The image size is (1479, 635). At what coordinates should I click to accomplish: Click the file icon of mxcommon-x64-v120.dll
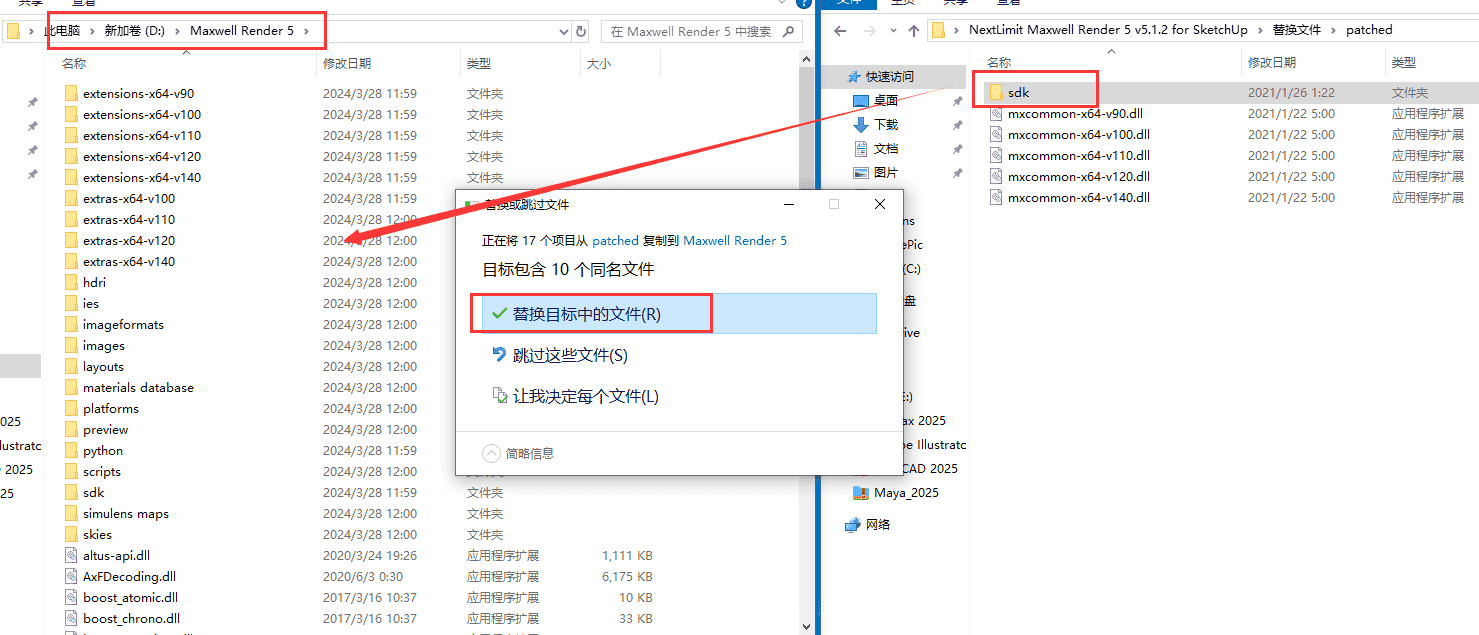995,176
